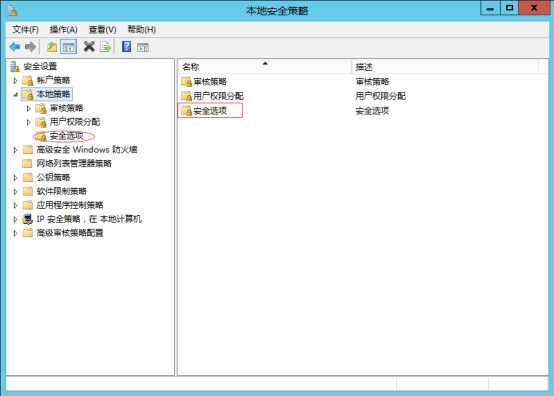Click the Forward arrow toolbar icon
This screenshot has width=554, height=396.
point(31,47)
